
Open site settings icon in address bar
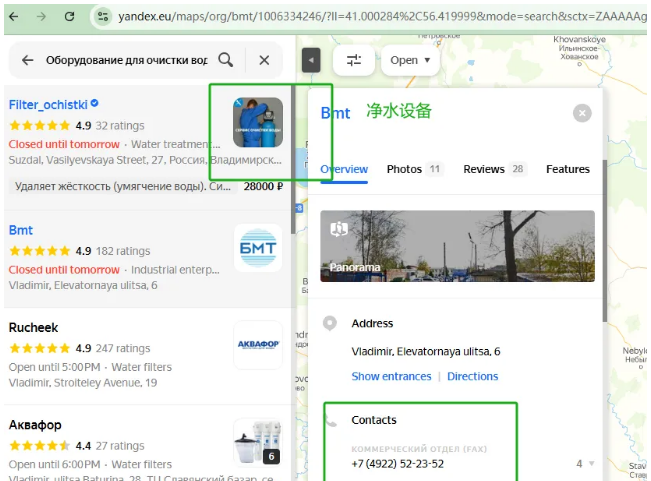pos(103,17)
